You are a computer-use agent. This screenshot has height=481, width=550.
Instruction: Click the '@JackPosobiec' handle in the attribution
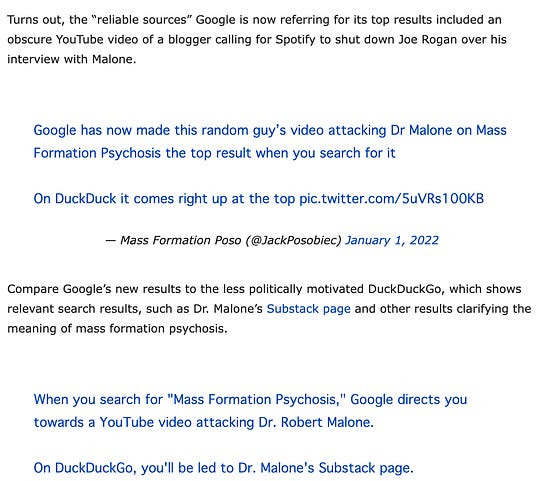point(293,240)
